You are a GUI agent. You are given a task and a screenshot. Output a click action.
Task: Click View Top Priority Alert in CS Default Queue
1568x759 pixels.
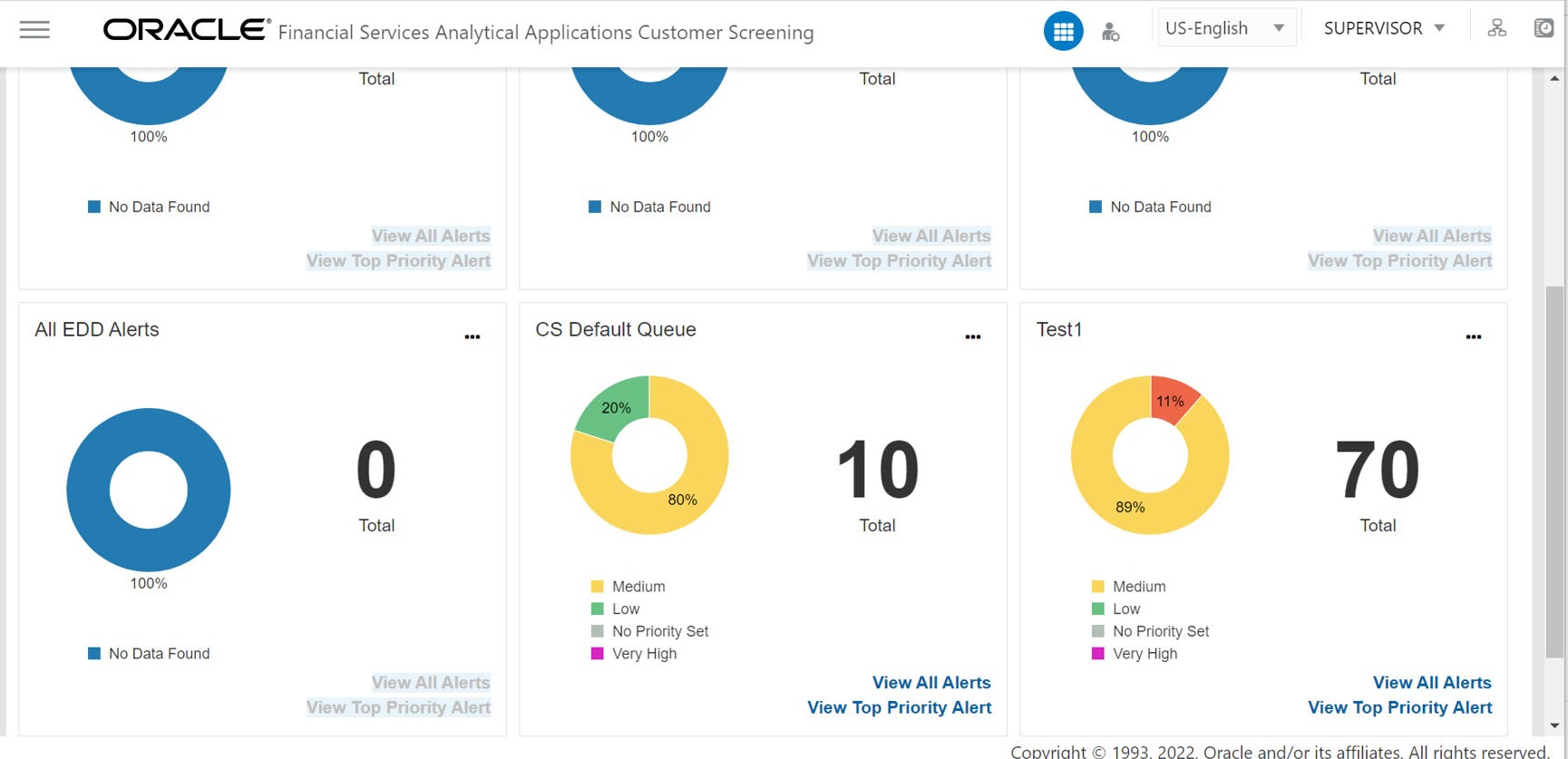(900, 707)
